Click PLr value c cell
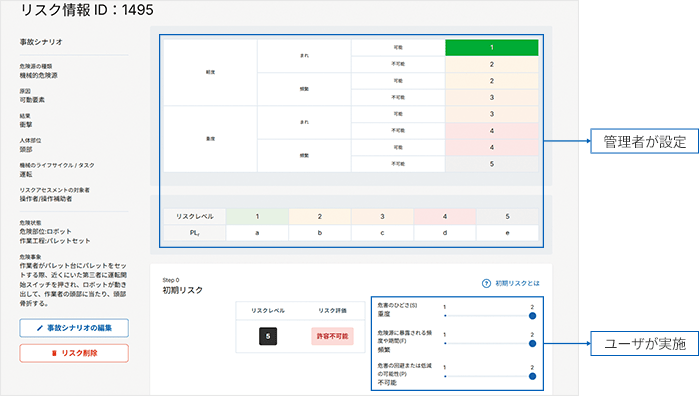Image resolution: width=700 pixels, height=396 pixels. click(382, 233)
